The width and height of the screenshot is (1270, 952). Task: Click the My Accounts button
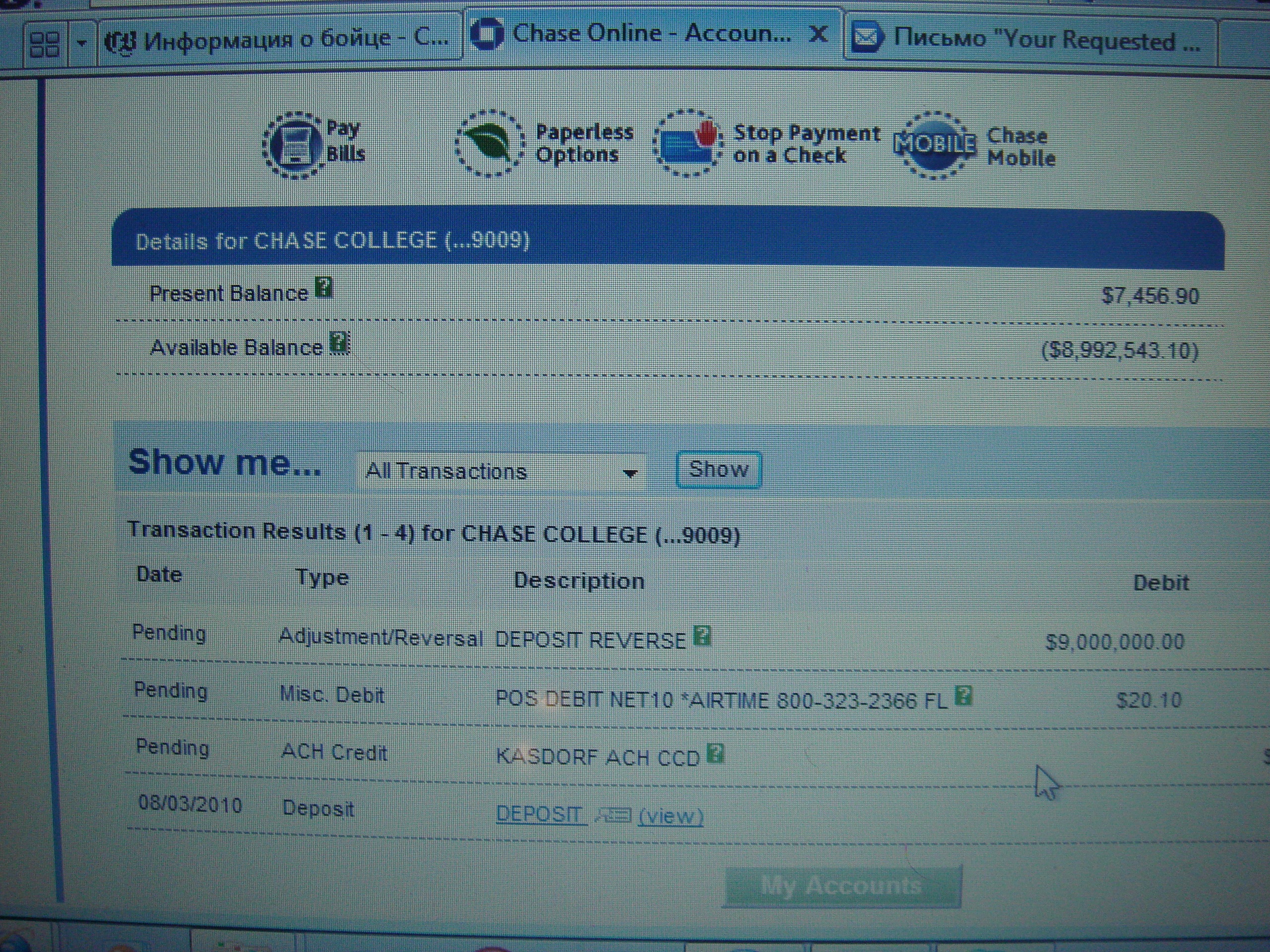(x=841, y=886)
